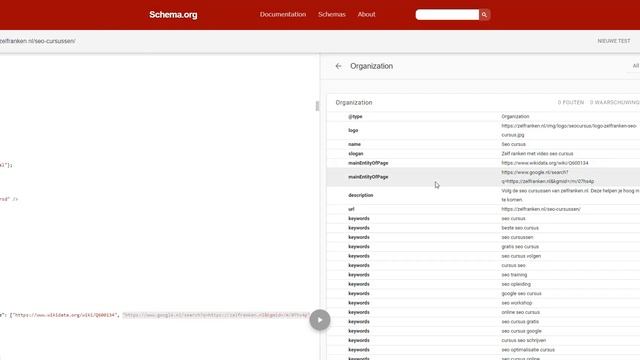Image resolution: width=640 pixels, height=360 pixels.
Task: Click logo value URL logo-zelfranken-seo-cursus.jpg
Action: click(x=569, y=131)
